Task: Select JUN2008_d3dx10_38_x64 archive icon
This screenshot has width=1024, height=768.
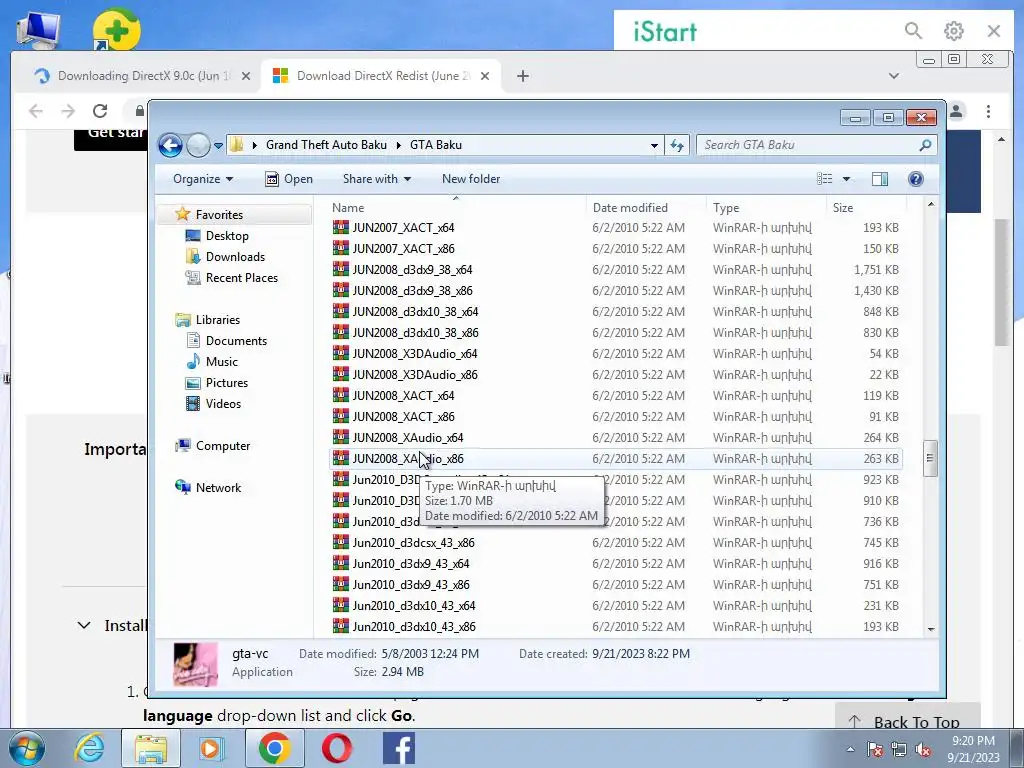Action: 341,312
